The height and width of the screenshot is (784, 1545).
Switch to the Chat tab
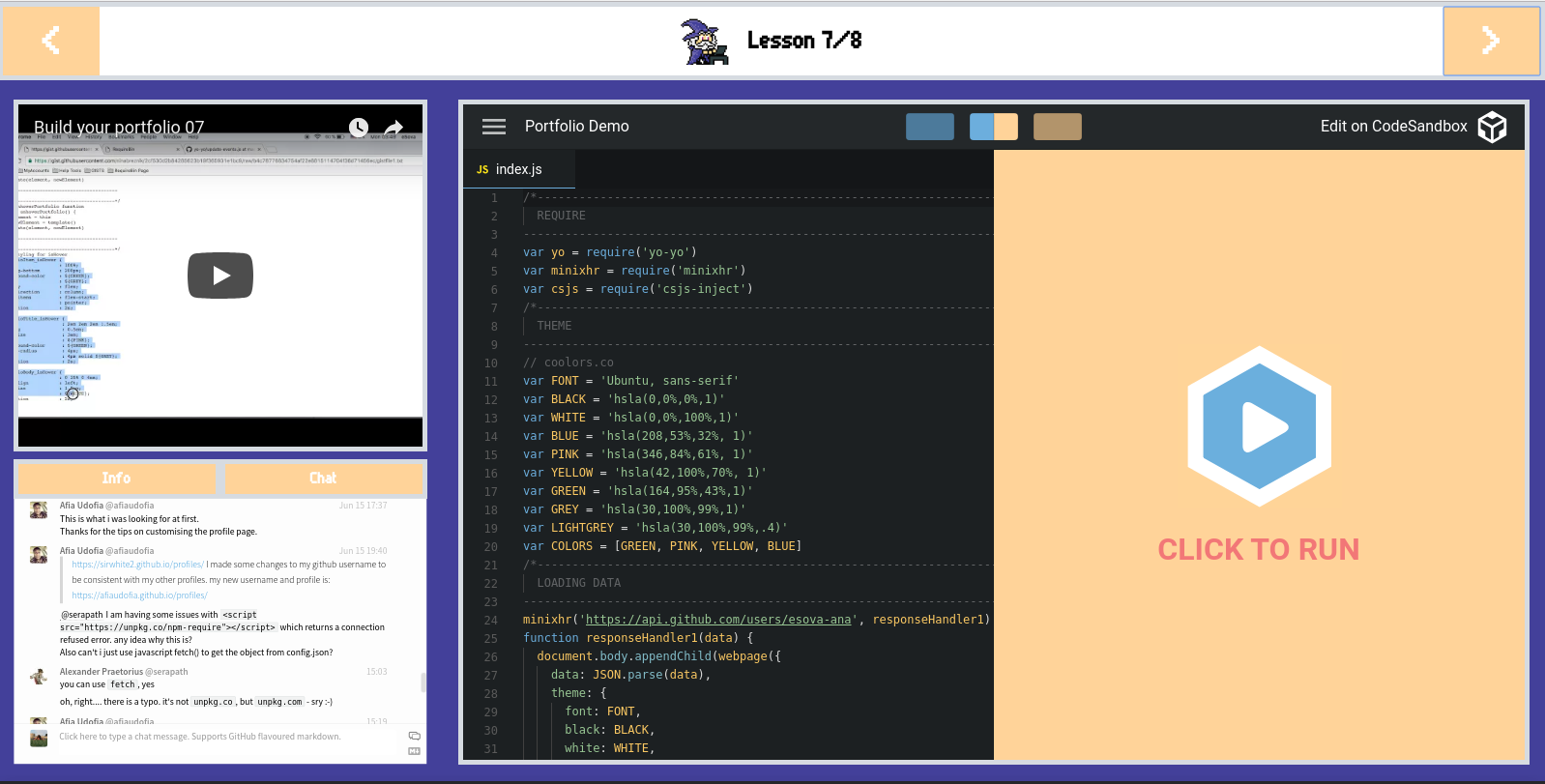[324, 478]
